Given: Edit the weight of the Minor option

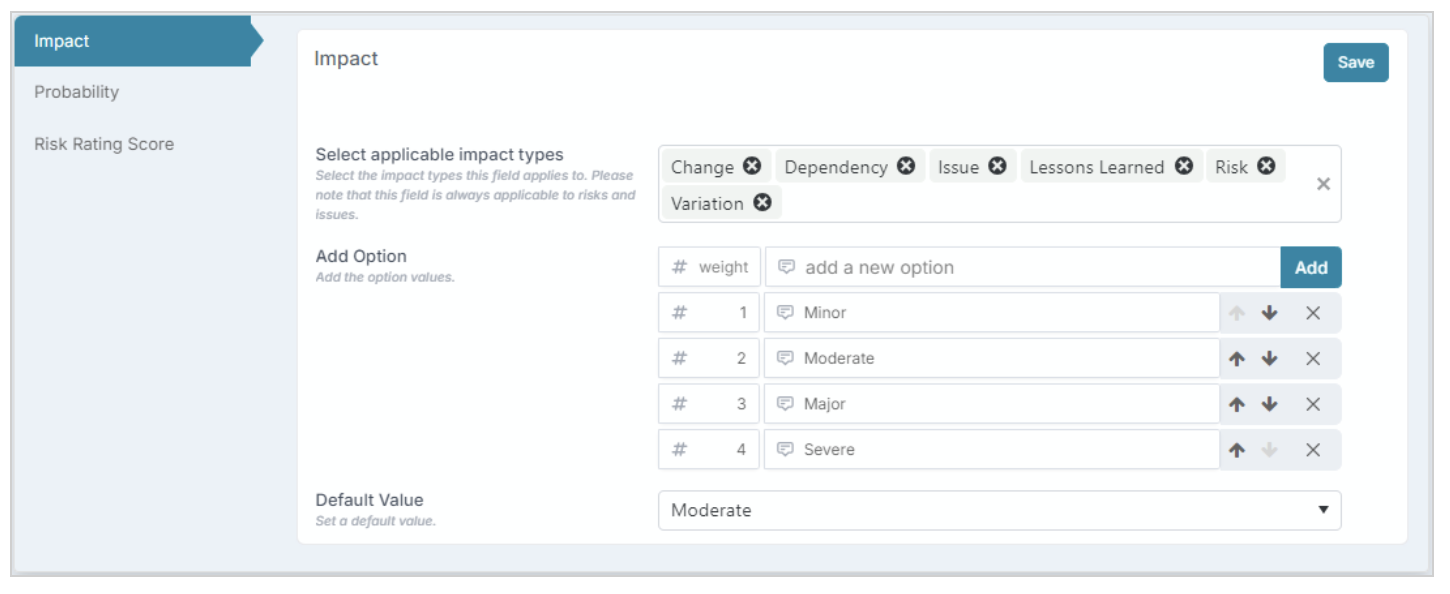Looking at the screenshot, I should click(x=709, y=313).
